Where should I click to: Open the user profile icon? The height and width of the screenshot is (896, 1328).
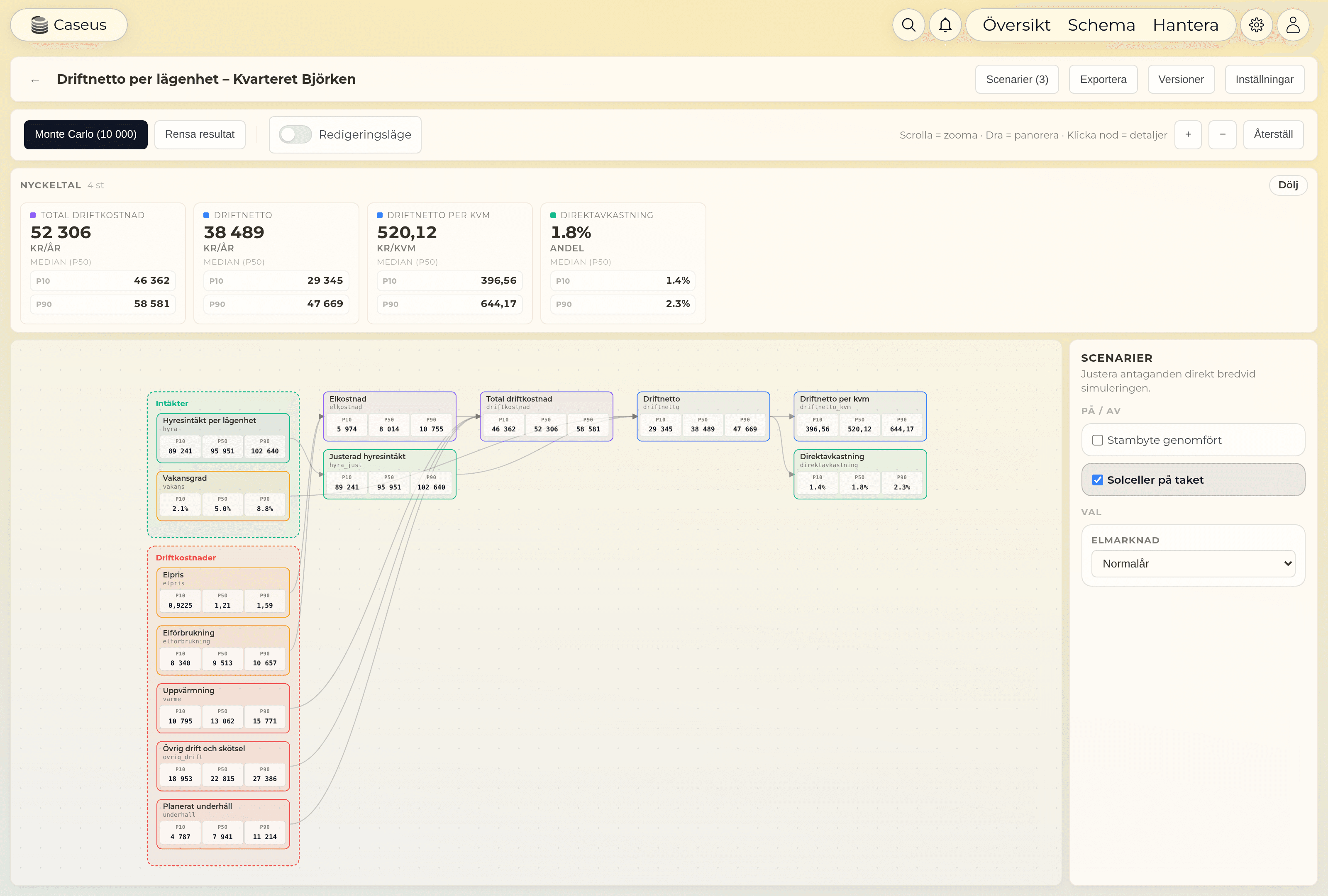coord(1293,24)
